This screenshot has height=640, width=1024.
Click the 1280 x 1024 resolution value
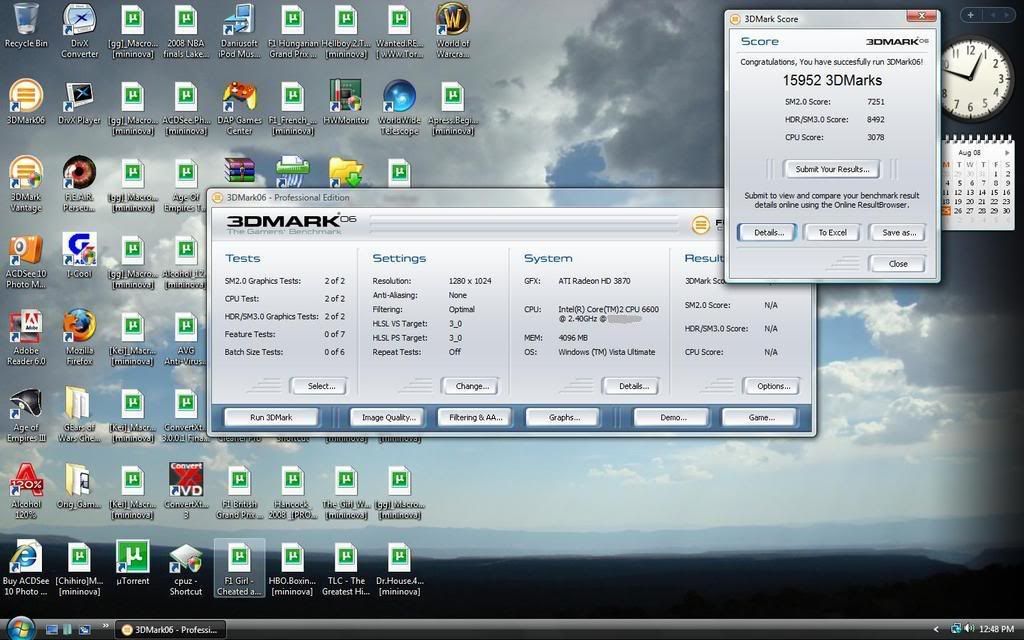[x=470, y=281]
